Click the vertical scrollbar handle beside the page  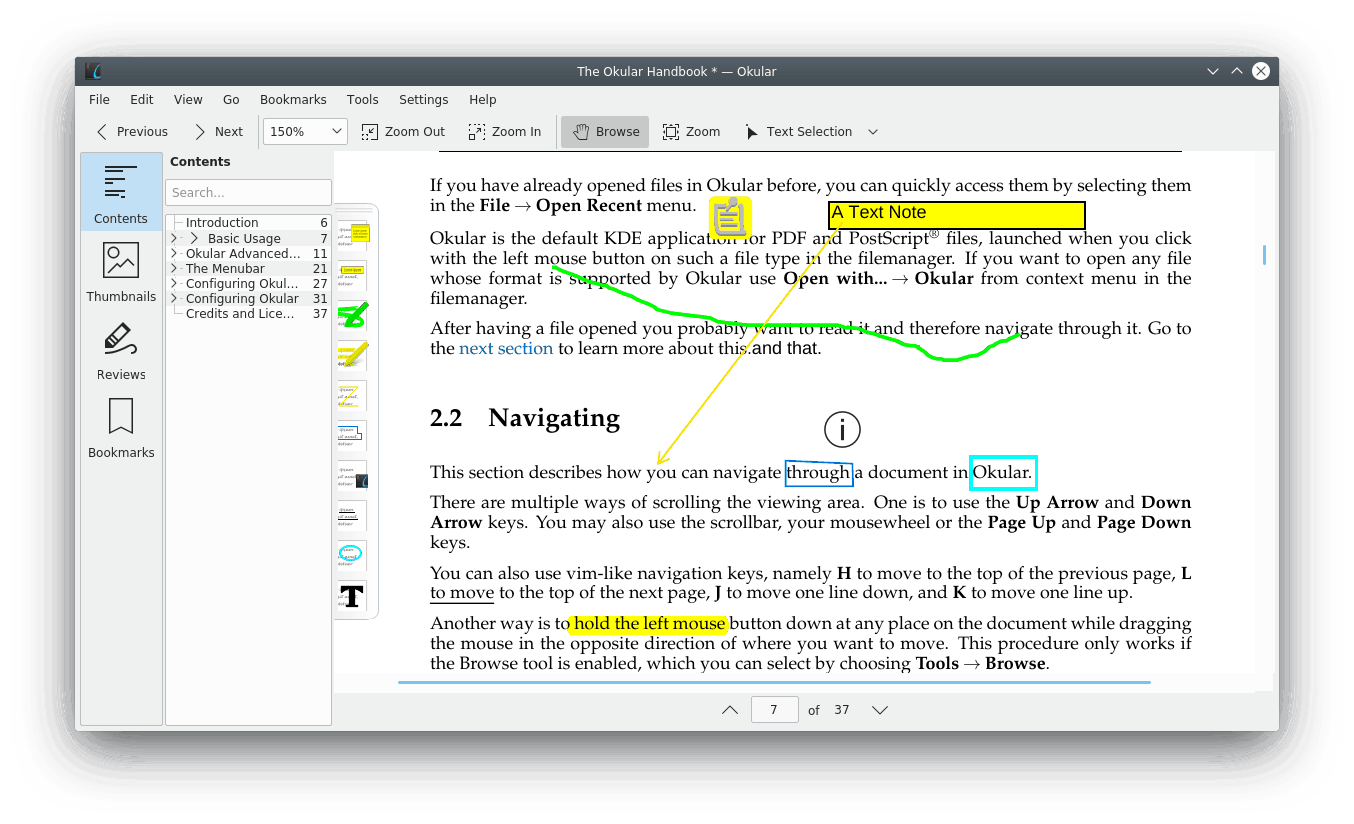tap(1264, 255)
